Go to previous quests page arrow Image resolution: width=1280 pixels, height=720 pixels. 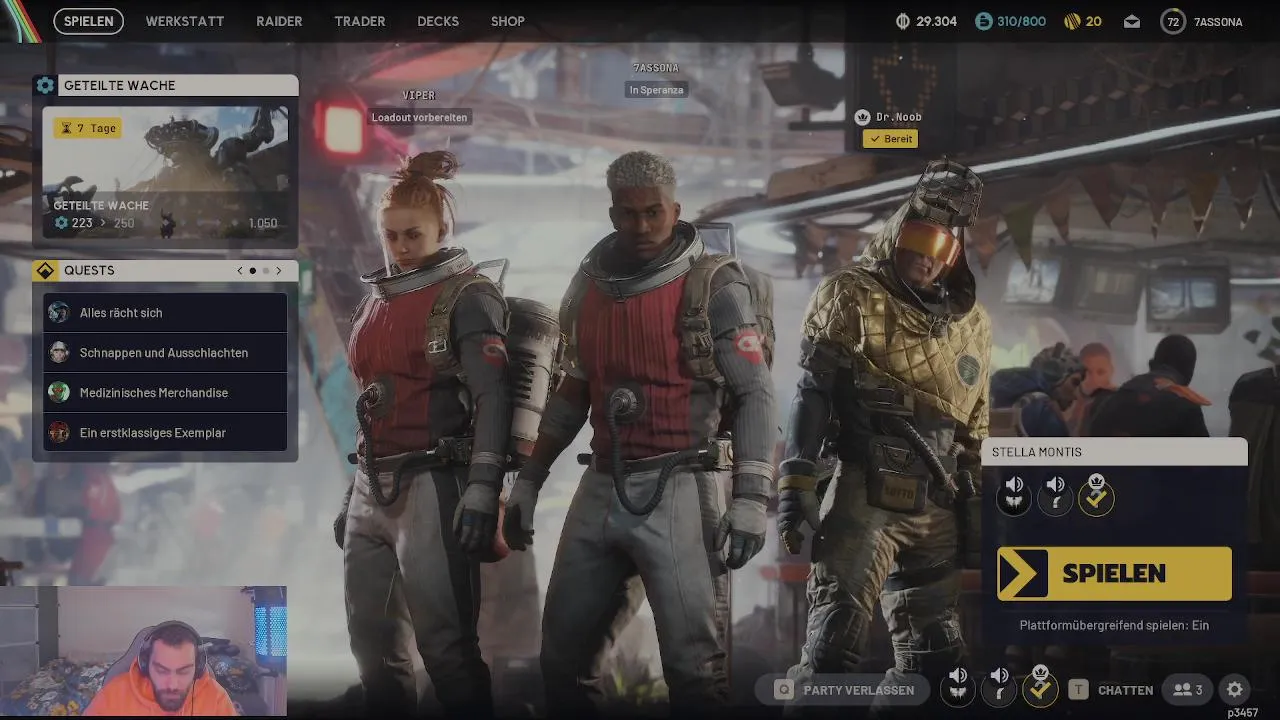point(240,271)
